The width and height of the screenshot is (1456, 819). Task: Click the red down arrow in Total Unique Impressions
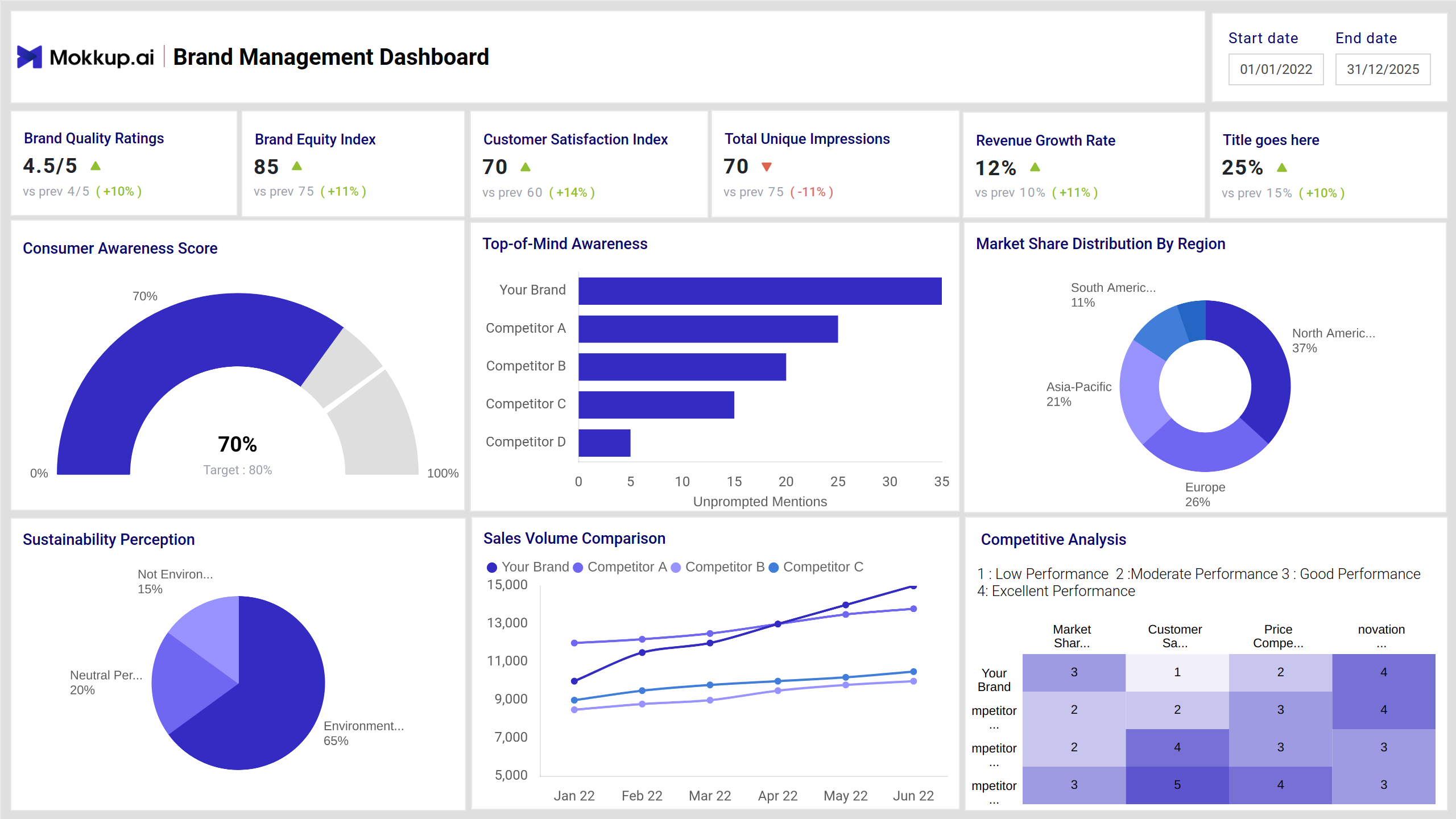point(767,167)
